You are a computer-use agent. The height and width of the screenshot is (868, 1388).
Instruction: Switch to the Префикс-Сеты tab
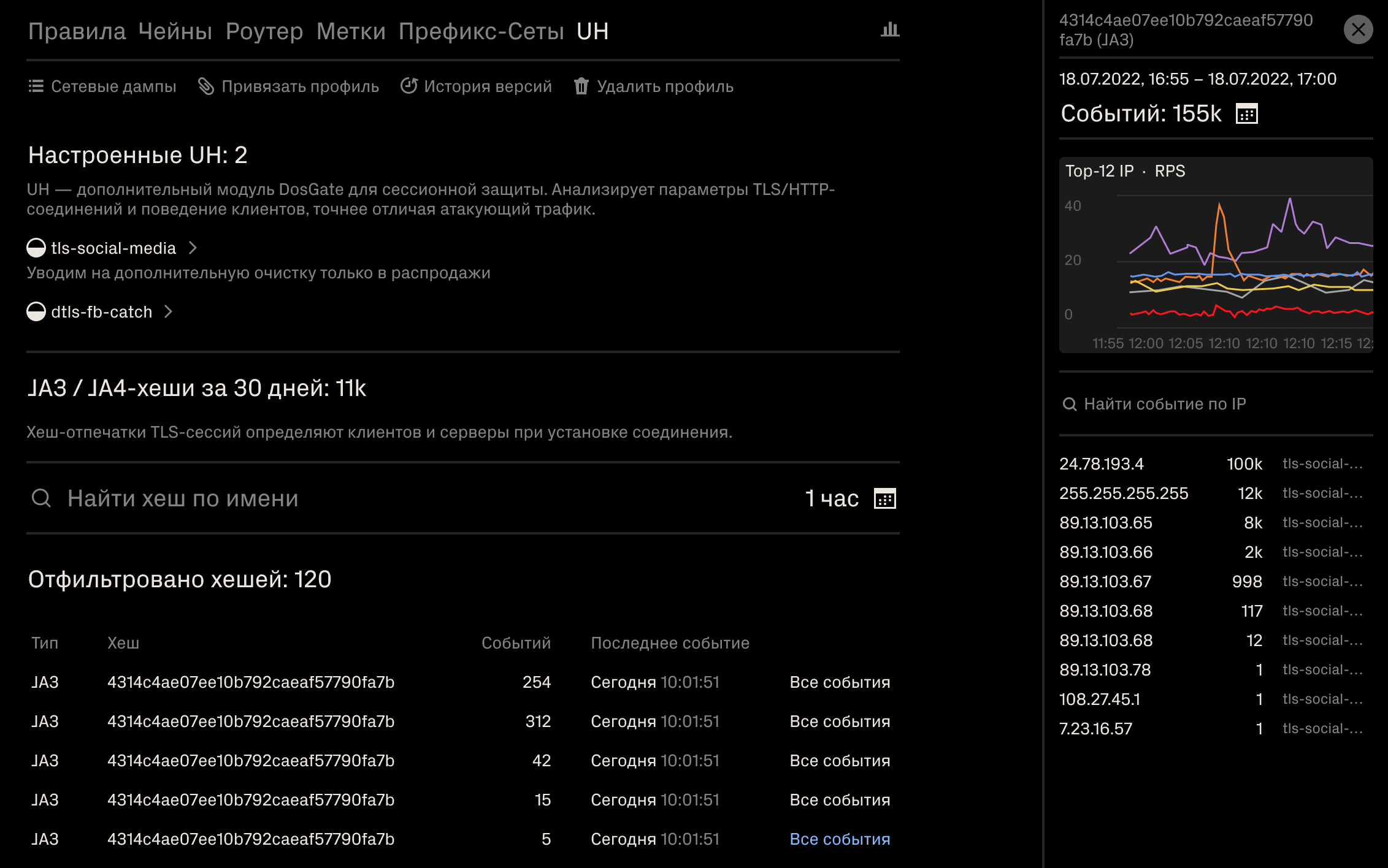point(481,31)
